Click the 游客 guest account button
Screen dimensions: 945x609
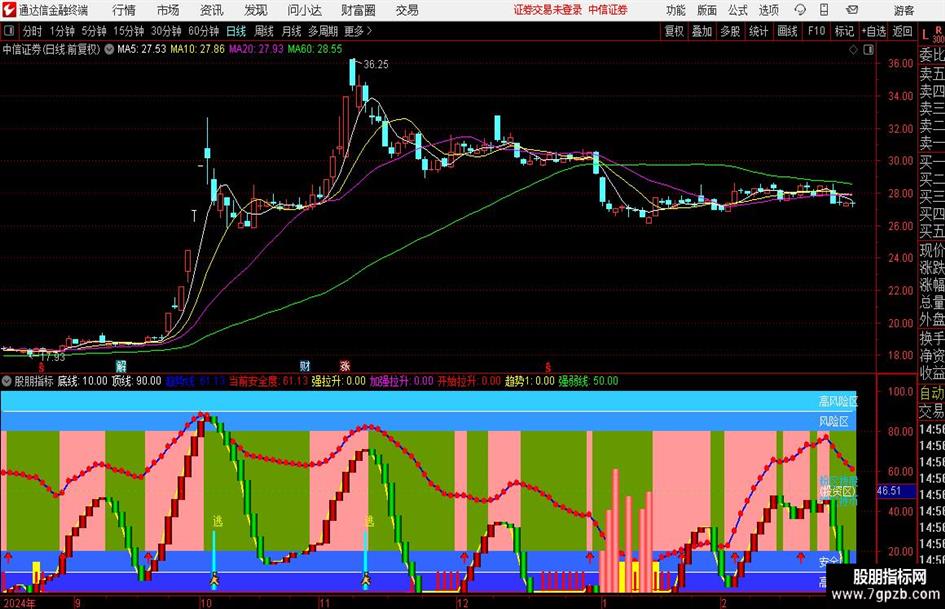coord(903,10)
